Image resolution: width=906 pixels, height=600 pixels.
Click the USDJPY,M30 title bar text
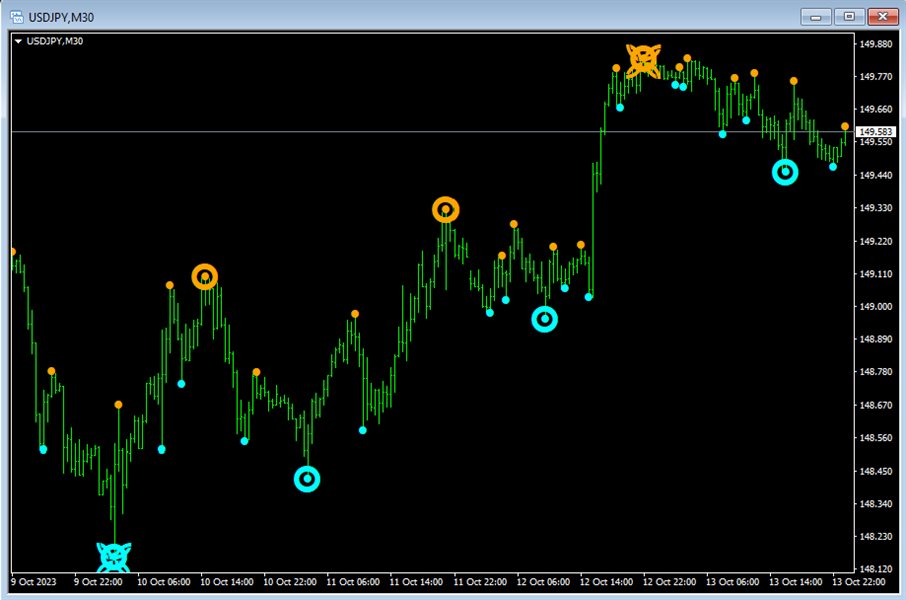(61, 17)
